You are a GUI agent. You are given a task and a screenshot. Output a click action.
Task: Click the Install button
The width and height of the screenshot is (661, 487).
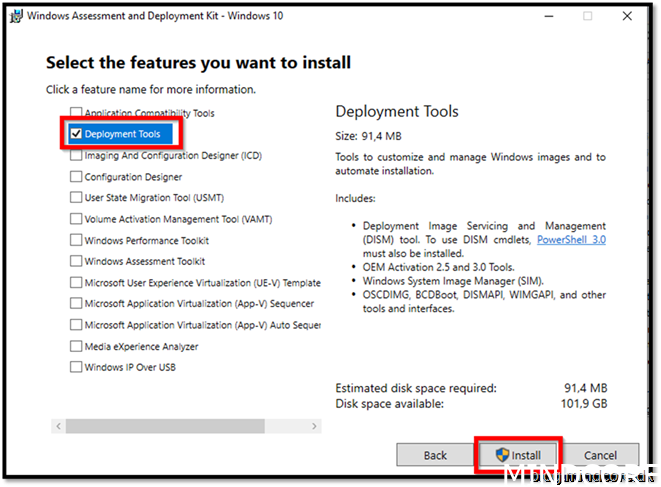coord(518,455)
